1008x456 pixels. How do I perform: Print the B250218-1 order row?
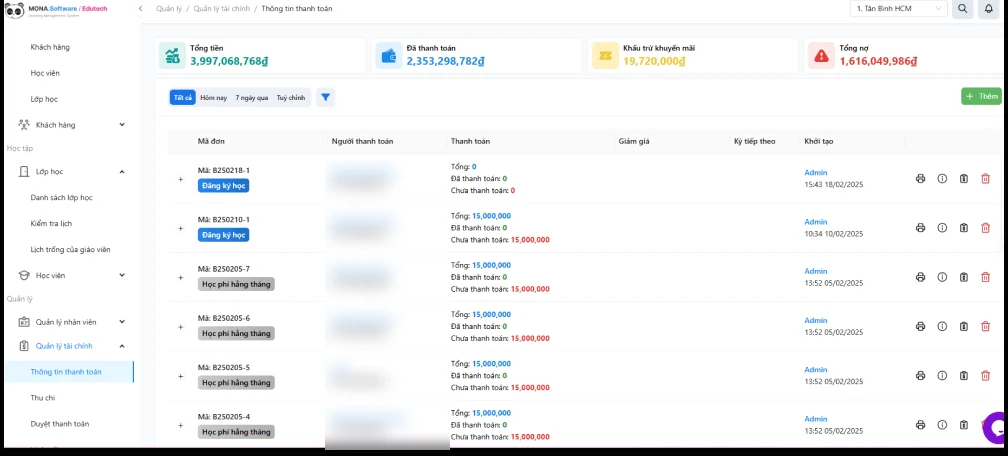click(920, 179)
